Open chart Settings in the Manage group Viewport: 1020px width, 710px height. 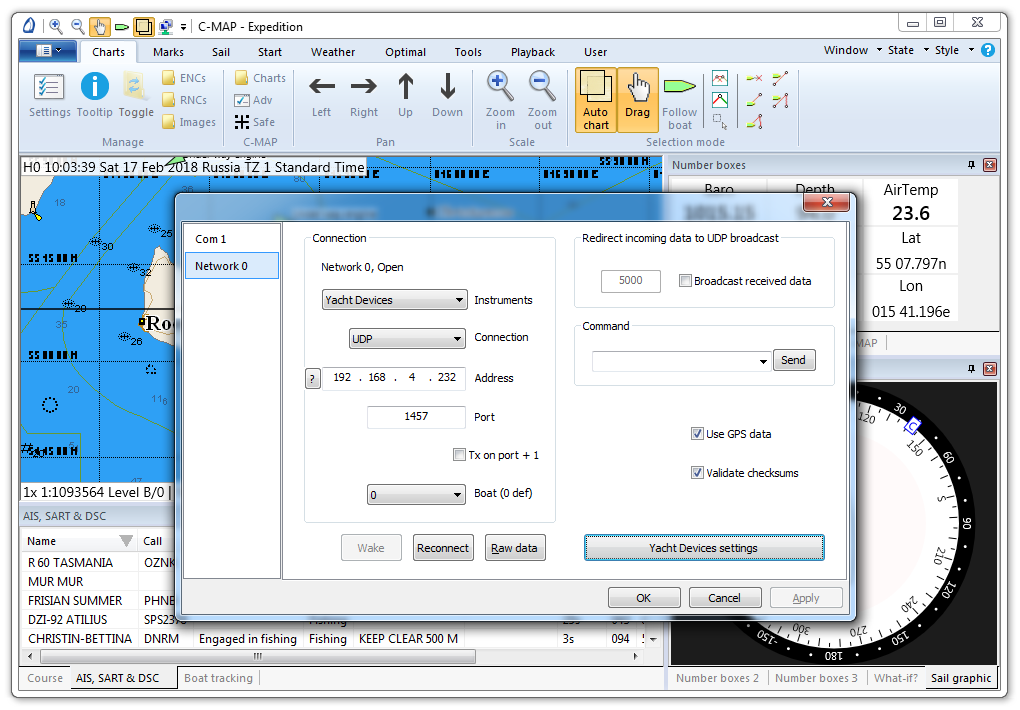pyautogui.click(x=49, y=96)
